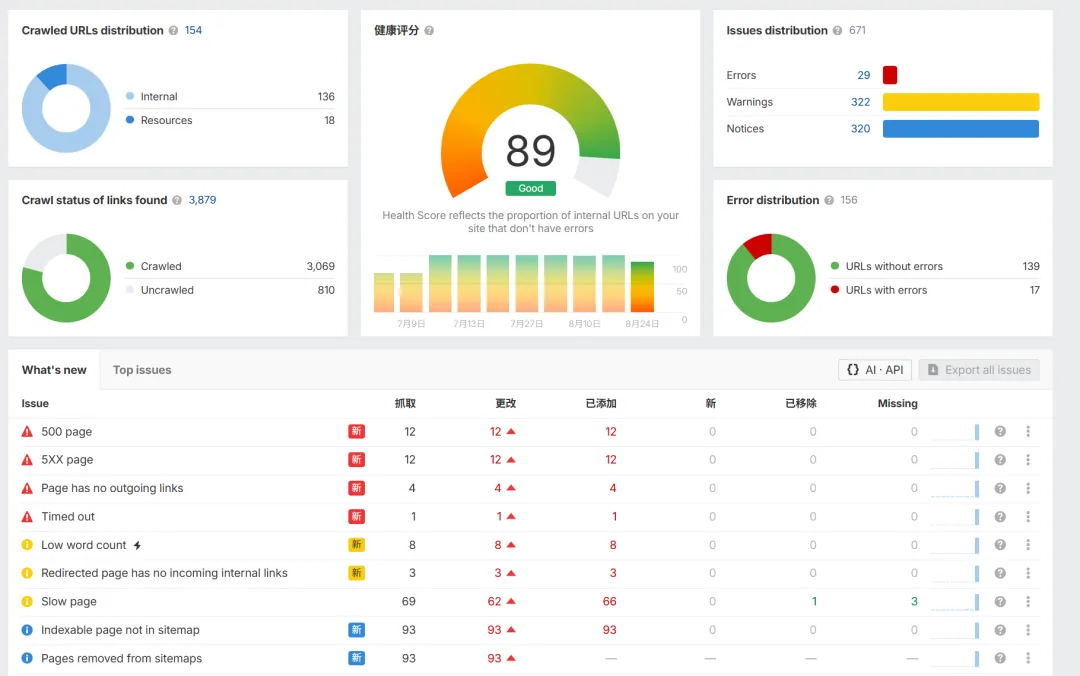The image size is (1080, 676).
Task: Click help icon next to Error distribution
Action: click(x=829, y=200)
